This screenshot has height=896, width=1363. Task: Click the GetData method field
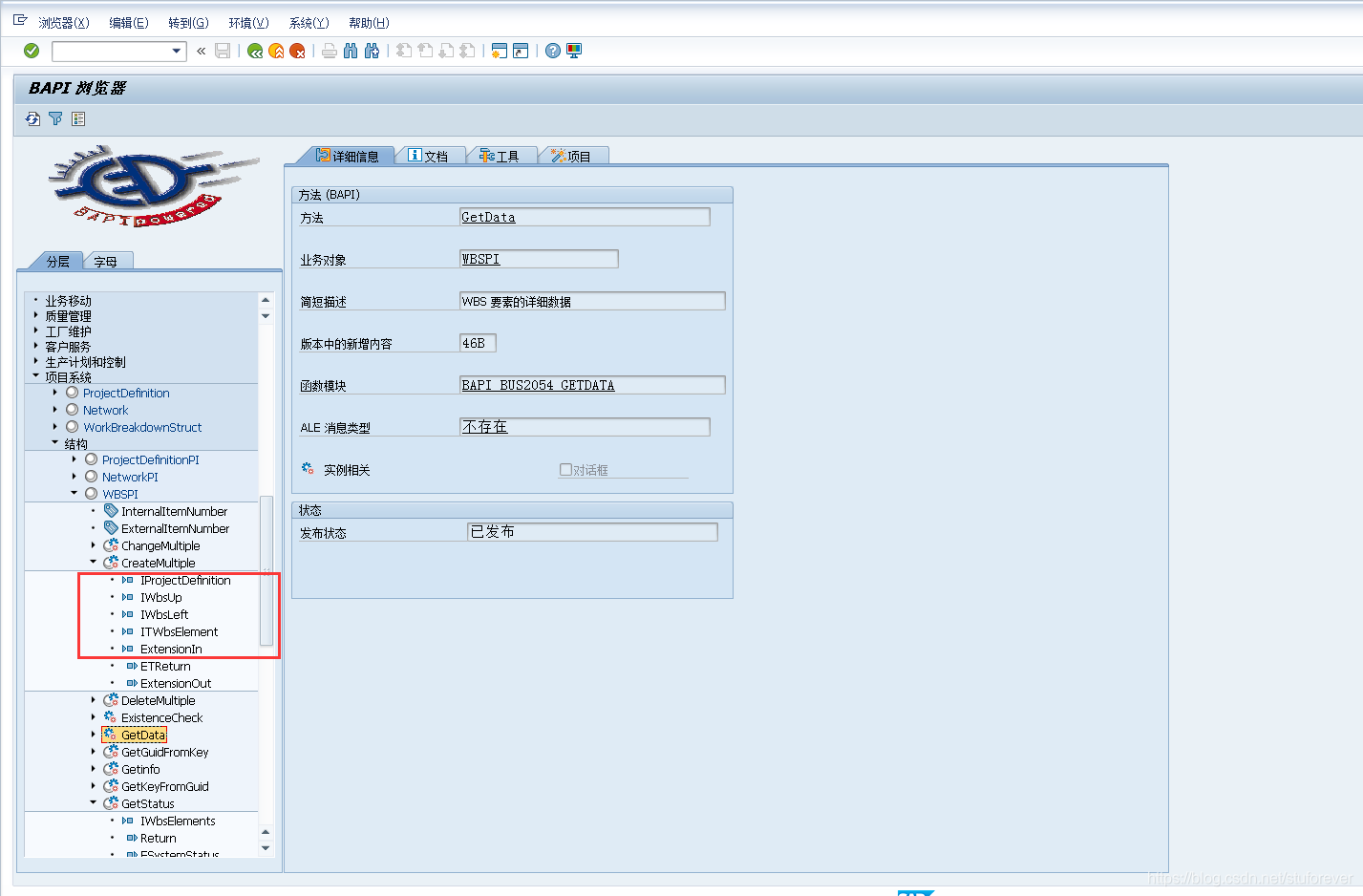pyautogui.click(x=585, y=217)
